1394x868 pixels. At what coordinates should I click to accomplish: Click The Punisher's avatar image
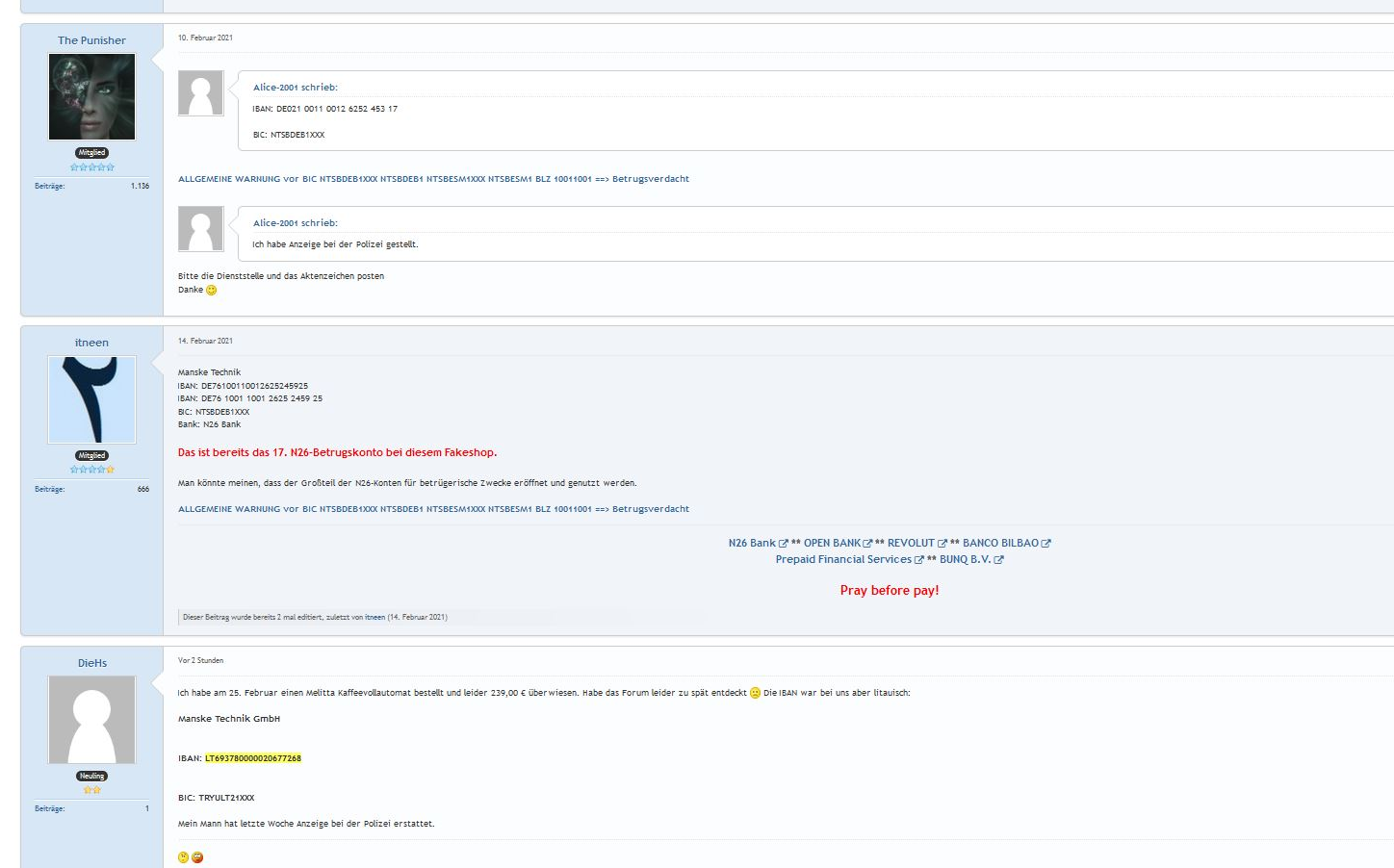[91, 96]
